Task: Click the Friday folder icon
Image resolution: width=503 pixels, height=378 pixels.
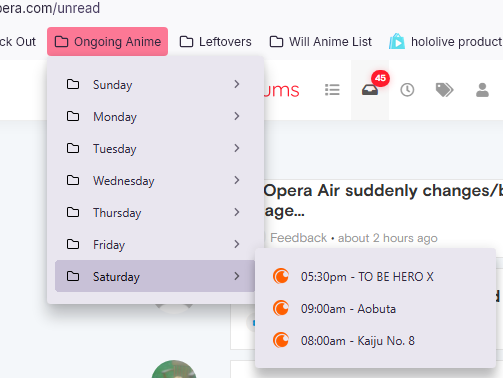Action: [73, 244]
